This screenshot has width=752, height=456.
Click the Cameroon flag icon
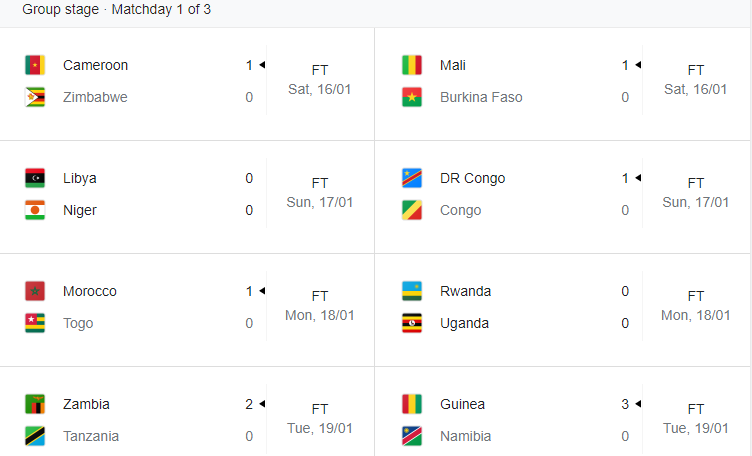[35, 65]
